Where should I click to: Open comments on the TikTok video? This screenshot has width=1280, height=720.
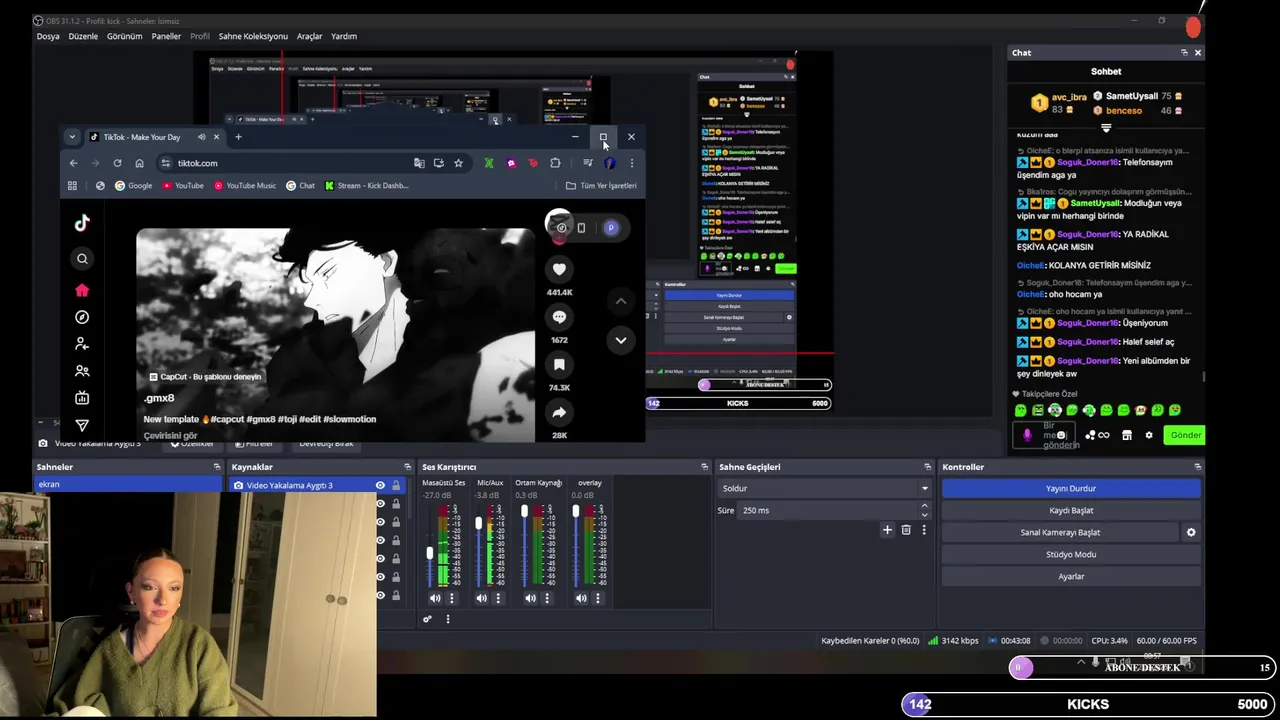[559, 317]
